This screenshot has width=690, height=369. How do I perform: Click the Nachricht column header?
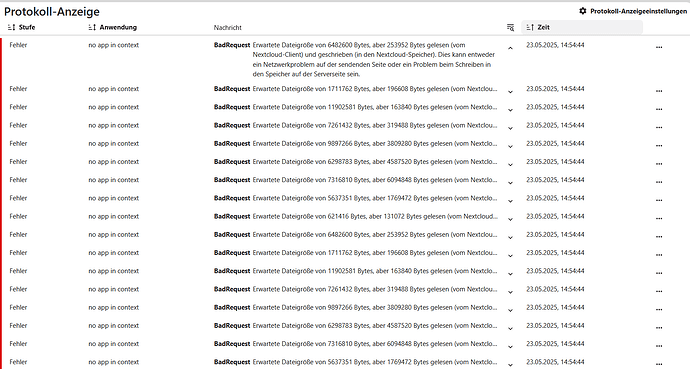click(228, 27)
